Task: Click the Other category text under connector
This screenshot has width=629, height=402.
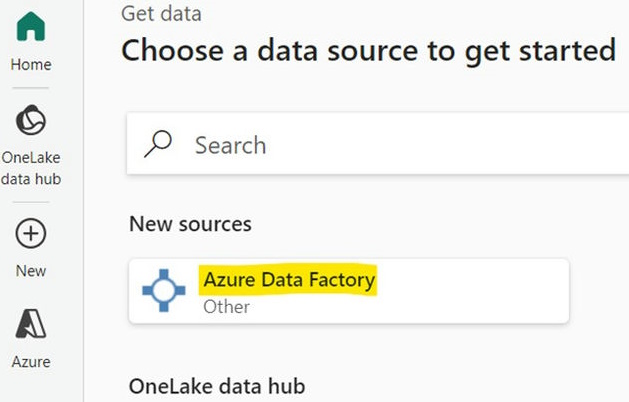Action: pyautogui.click(x=227, y=307)
